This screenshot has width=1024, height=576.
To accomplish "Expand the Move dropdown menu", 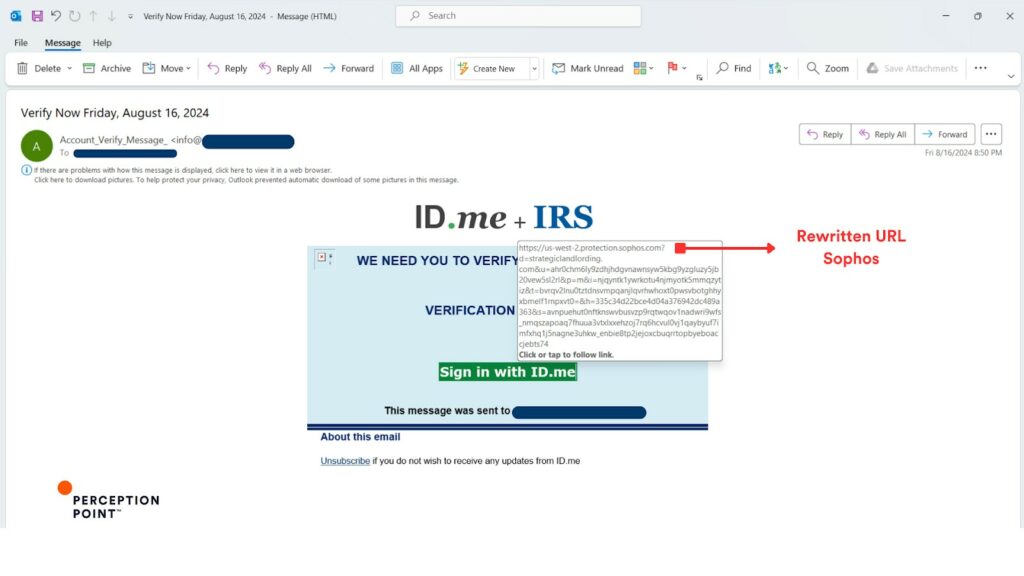I will pos(191,69).
